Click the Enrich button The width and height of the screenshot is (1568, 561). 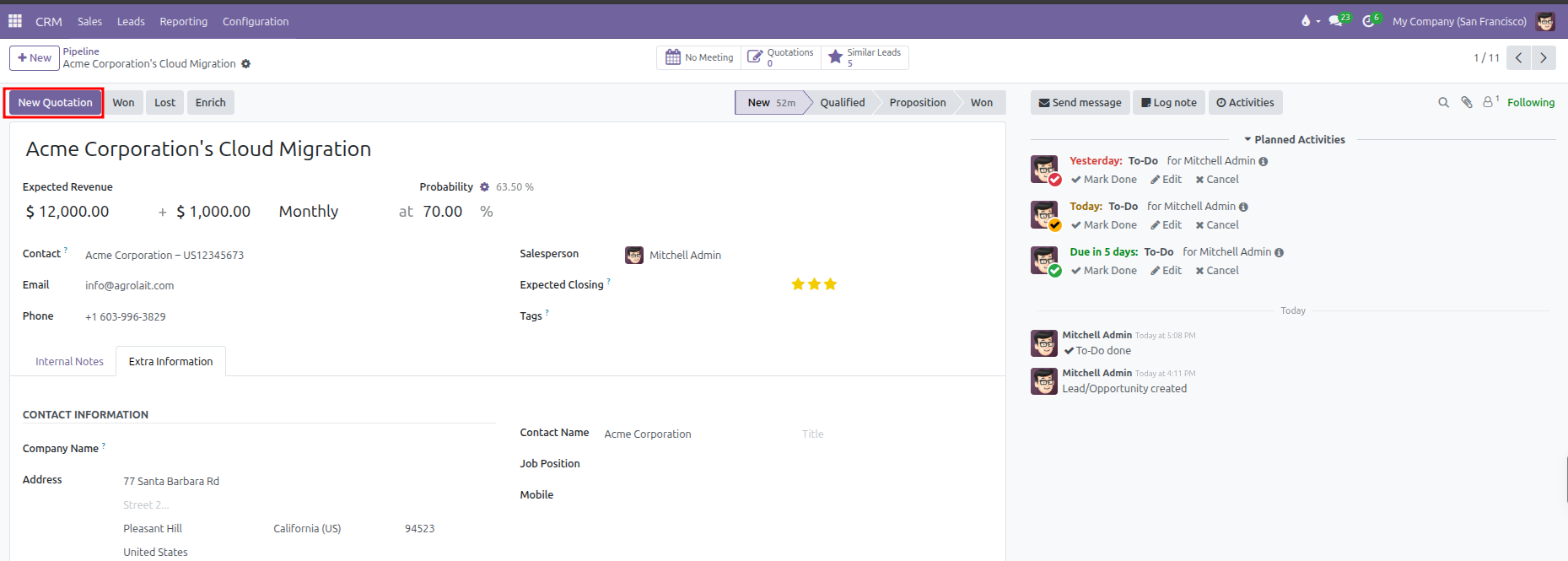point(210,103)
